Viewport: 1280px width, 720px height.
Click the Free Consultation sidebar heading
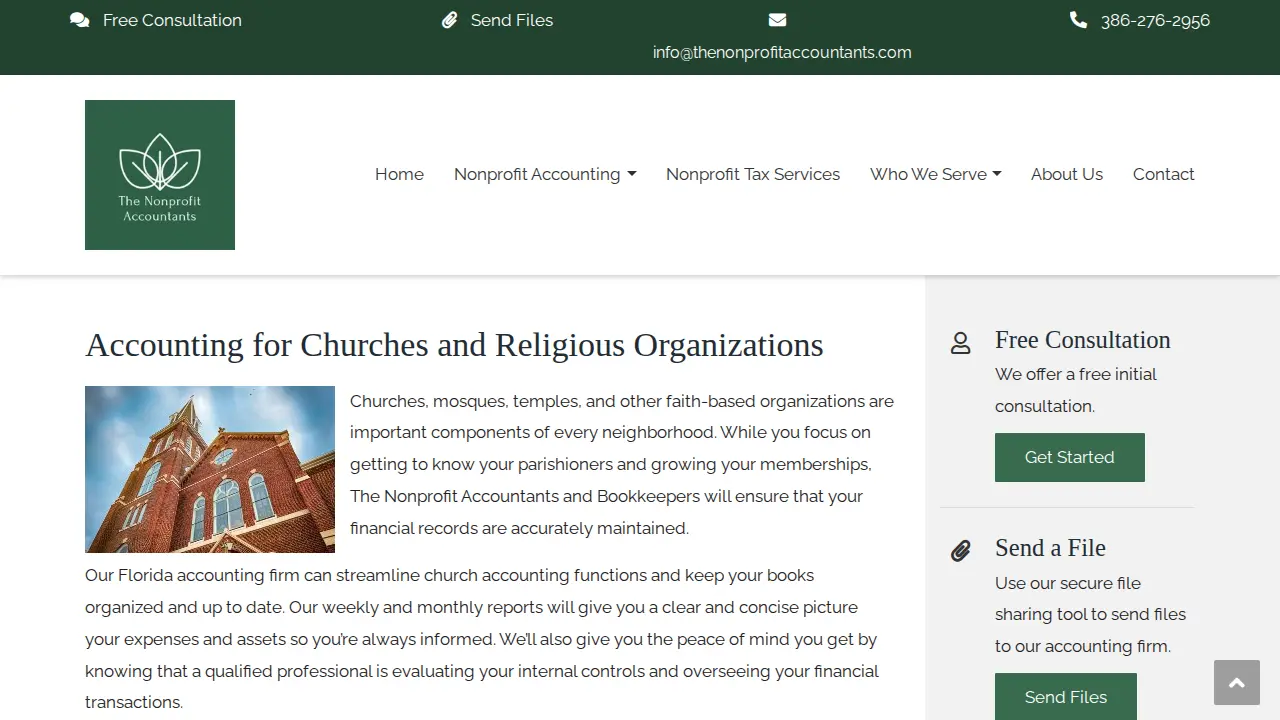(1082, 340)
